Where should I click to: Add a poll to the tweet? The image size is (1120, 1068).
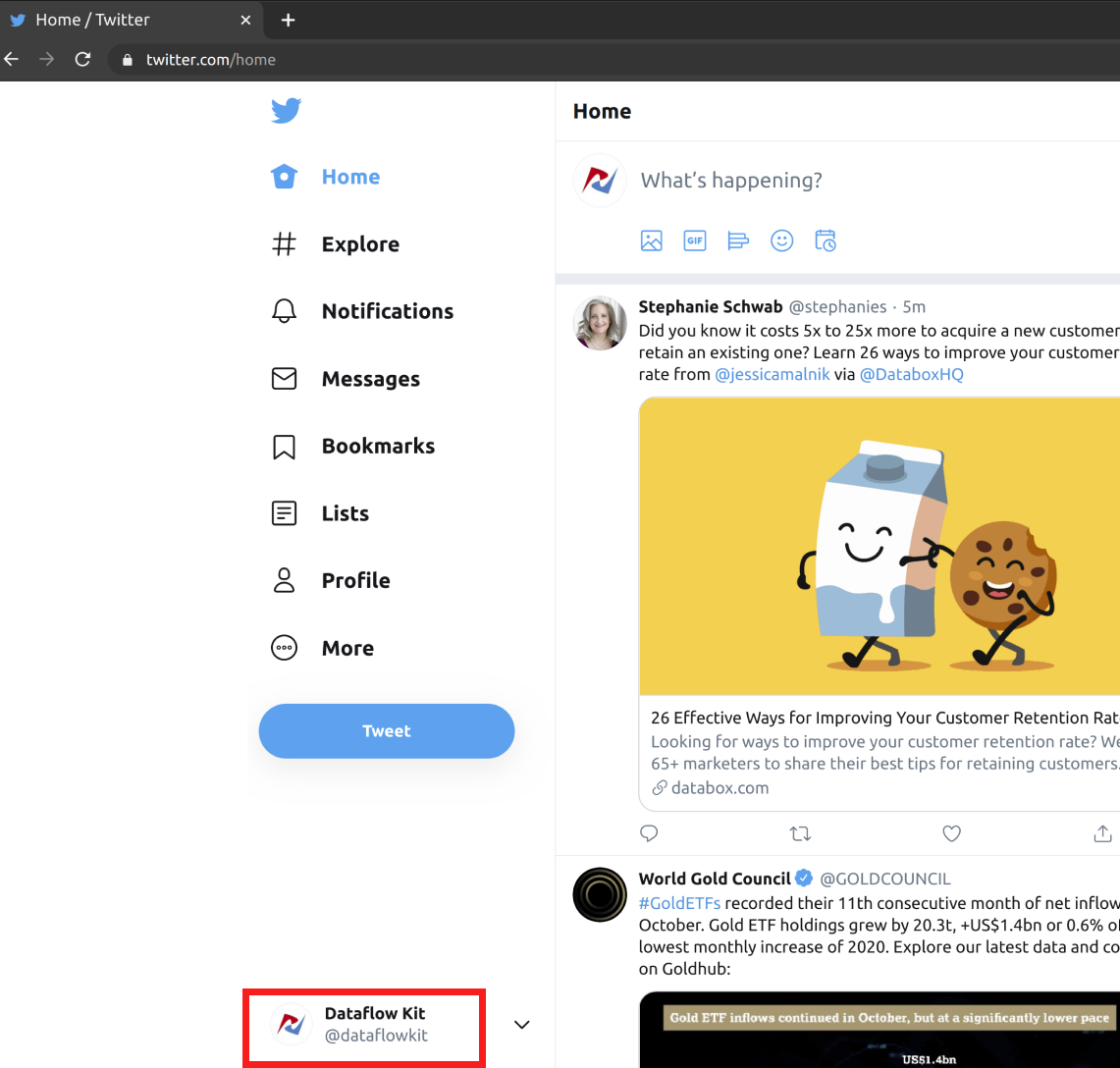(x=738, y=240)
